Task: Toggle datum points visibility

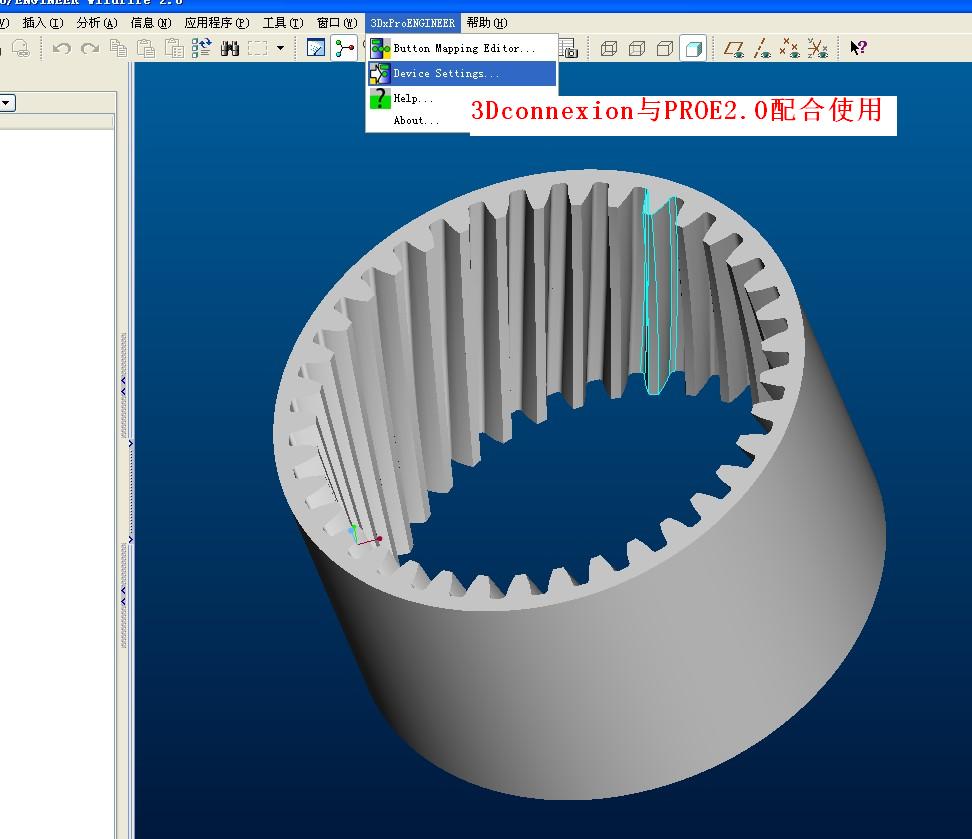Action: click(x=790, y=48)
